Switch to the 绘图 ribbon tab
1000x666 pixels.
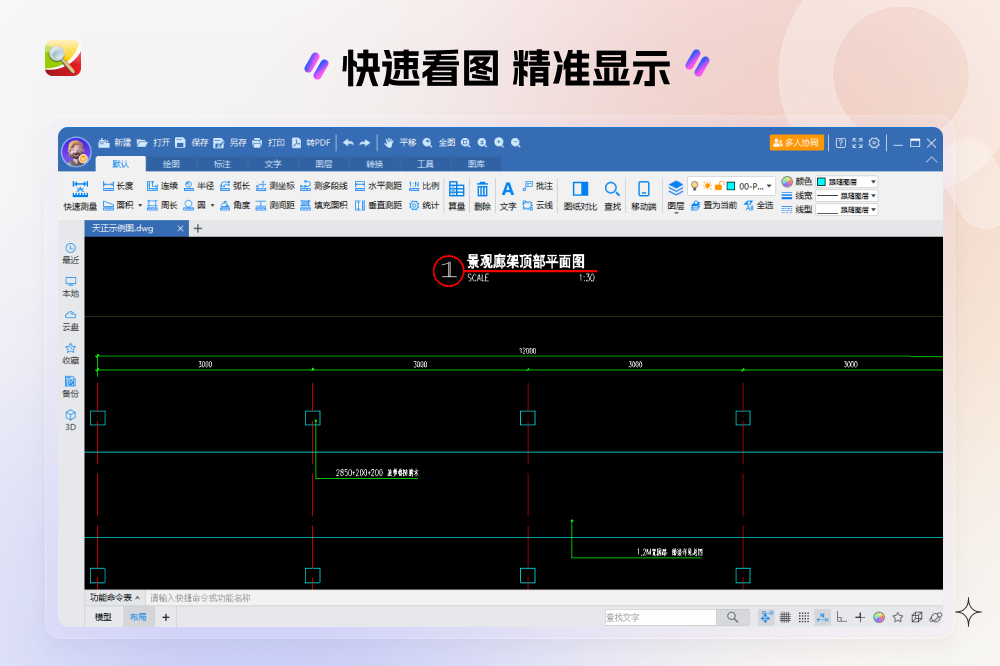[x=170, y=163]
